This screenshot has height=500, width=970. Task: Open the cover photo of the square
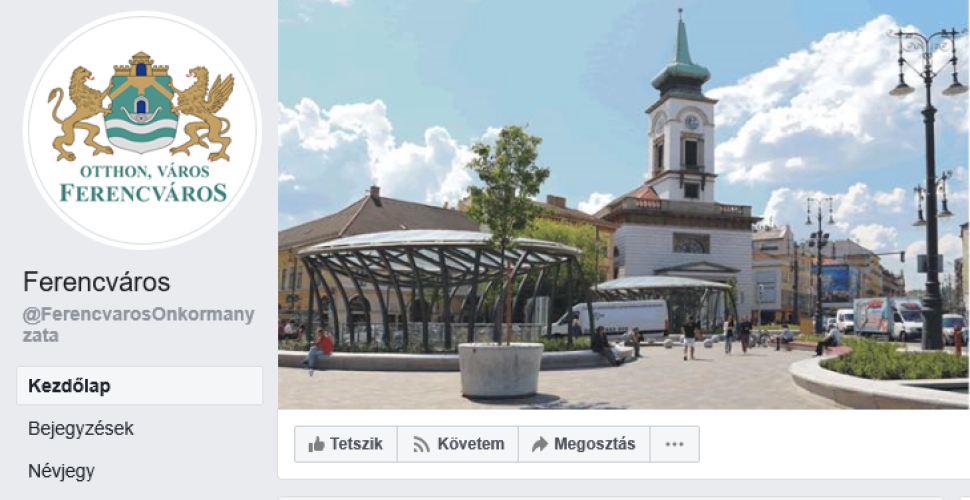tap(624, 204)
